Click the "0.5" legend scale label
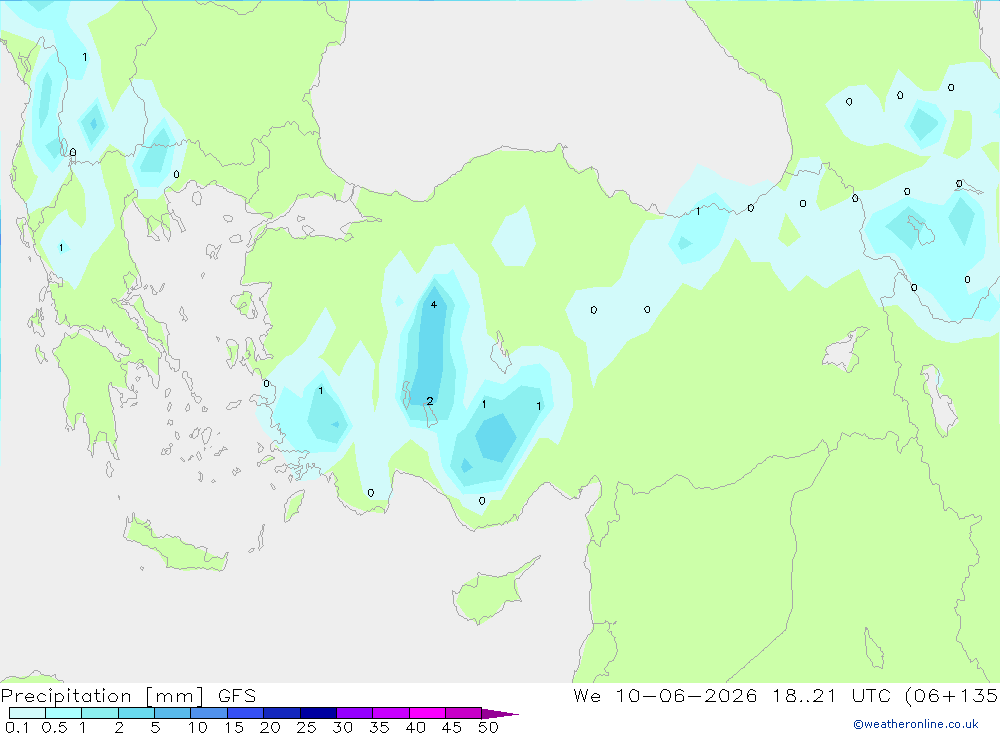Screen dimensions: 1000x733 coord(54,727)
